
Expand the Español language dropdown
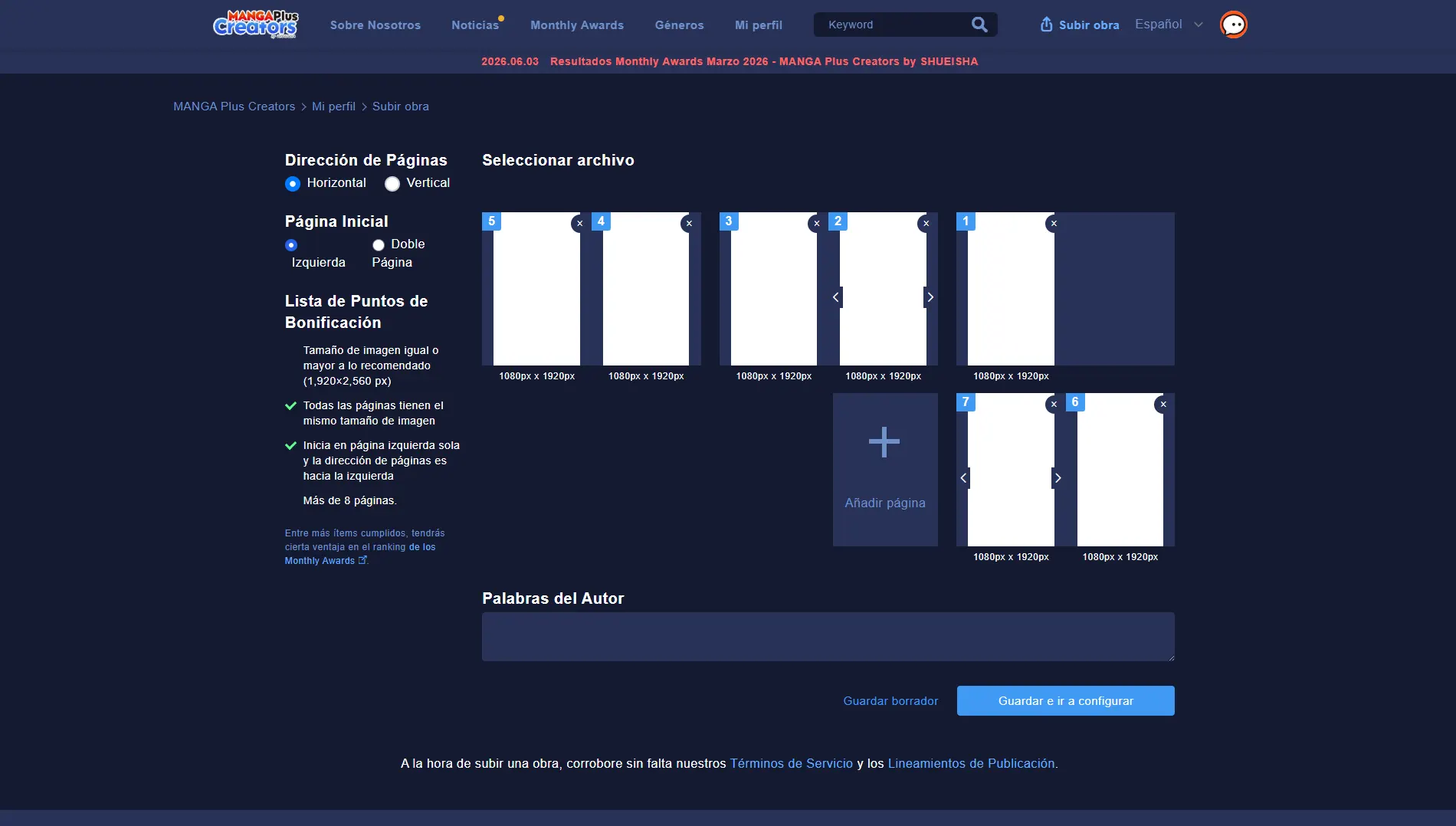coord(1169,25)
